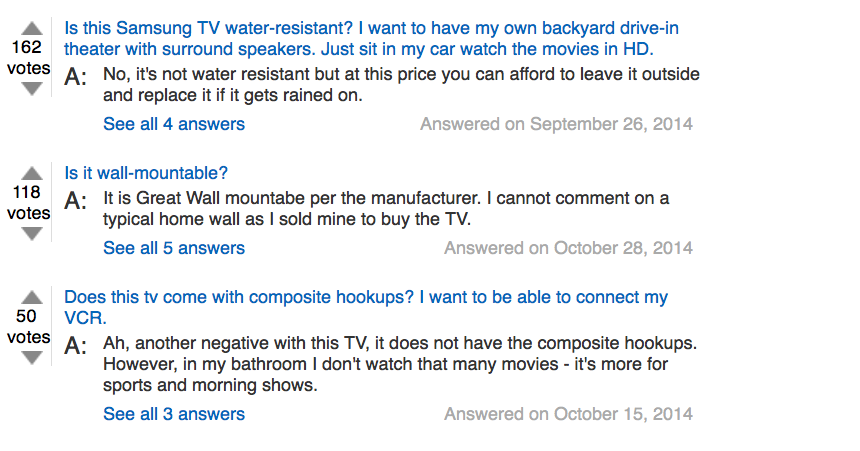
Task: Click the 162 votes count
Action: [x=28, y=58]
